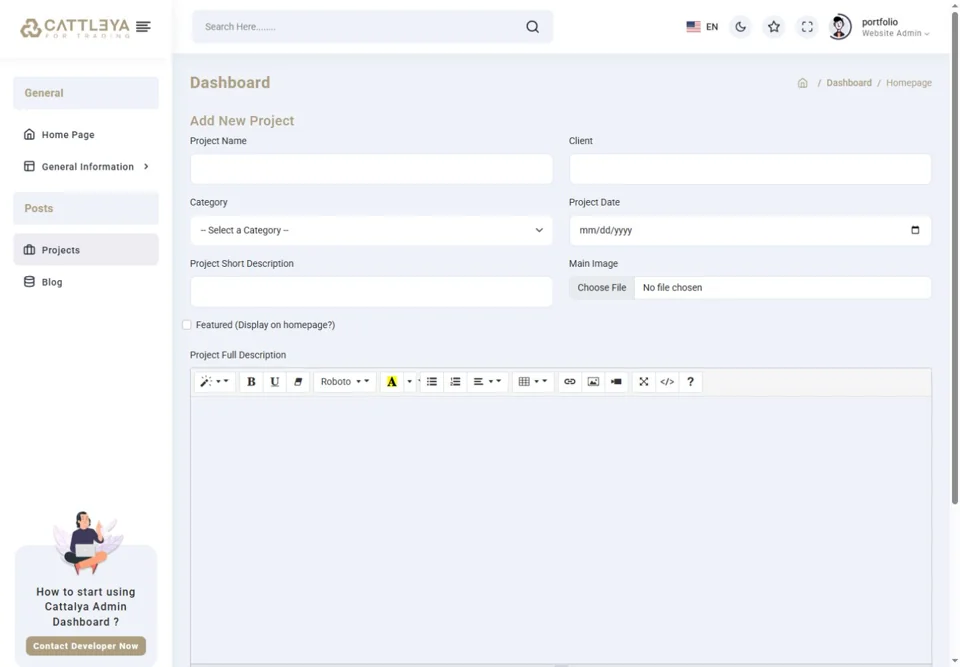
Task: Click the Project Short Description input
Action: point(371,292)
